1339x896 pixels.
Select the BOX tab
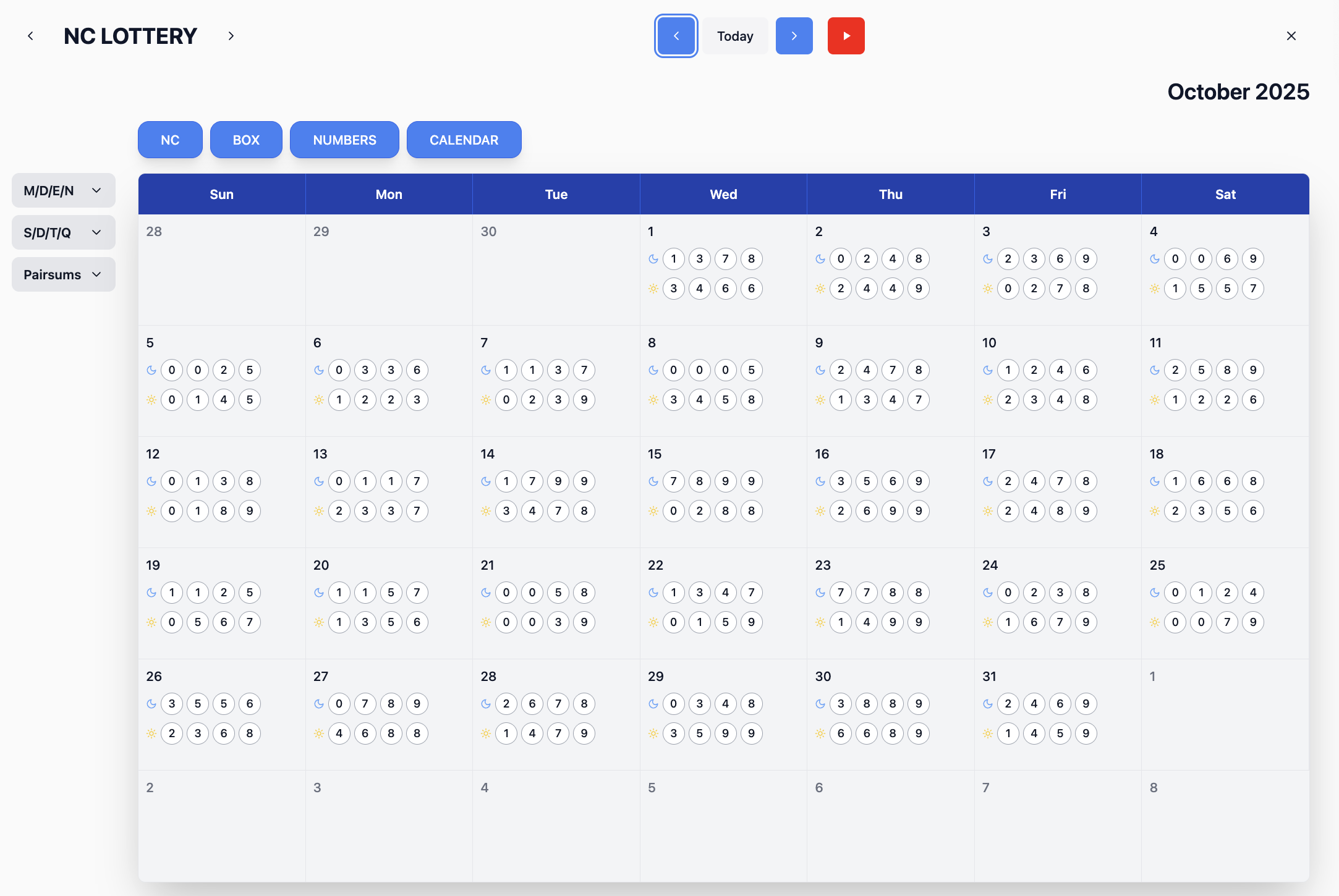pyautogui.click(x=246, y=140)
